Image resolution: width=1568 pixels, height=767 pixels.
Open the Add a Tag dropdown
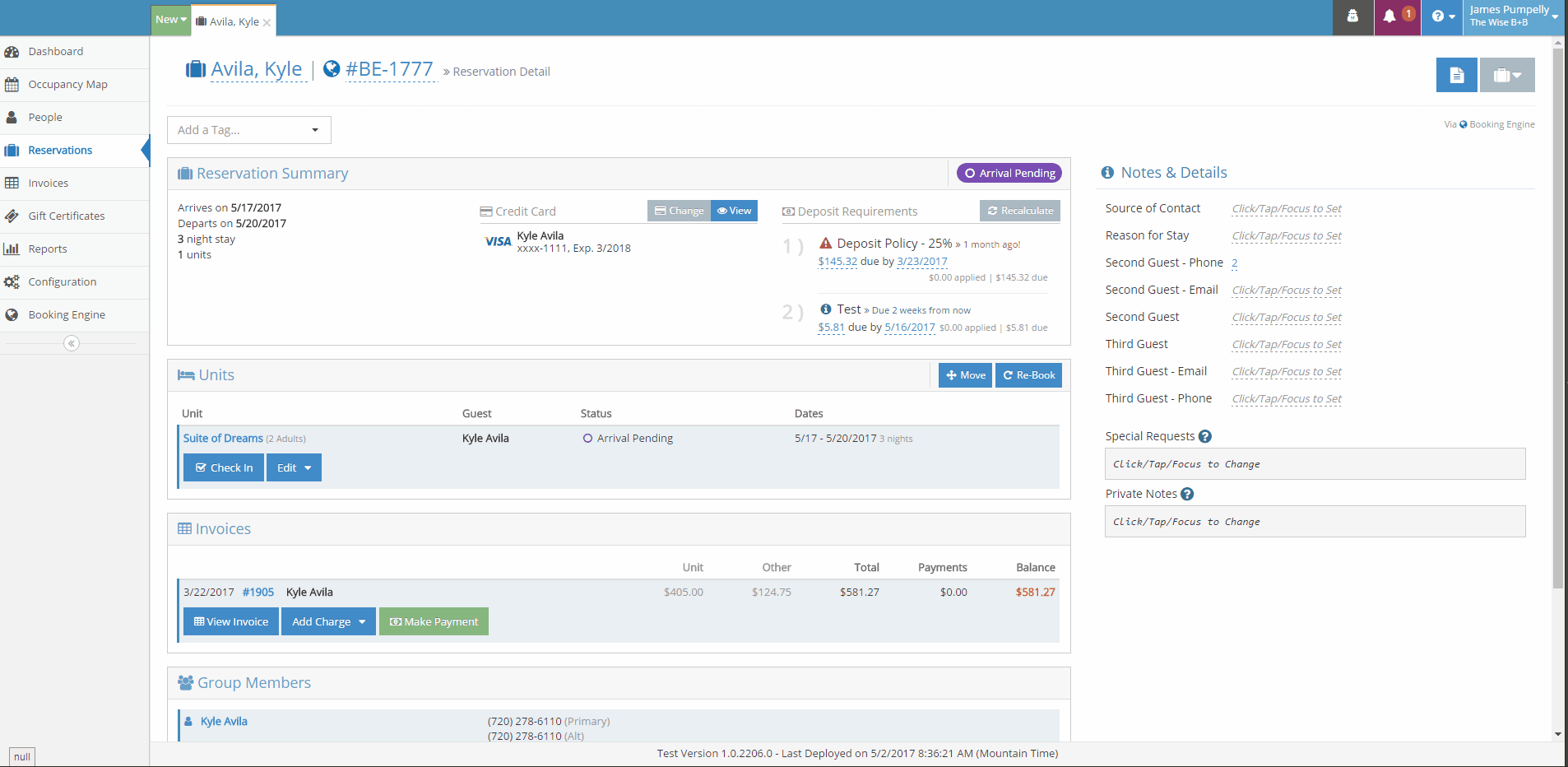pyautogui.click(x=249, y=130)
